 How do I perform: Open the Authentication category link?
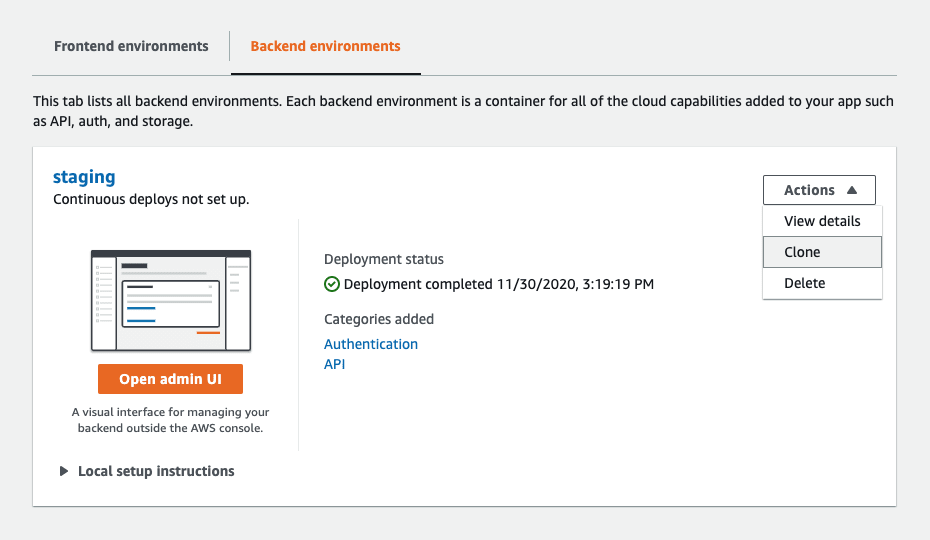[x=371, y=344]
